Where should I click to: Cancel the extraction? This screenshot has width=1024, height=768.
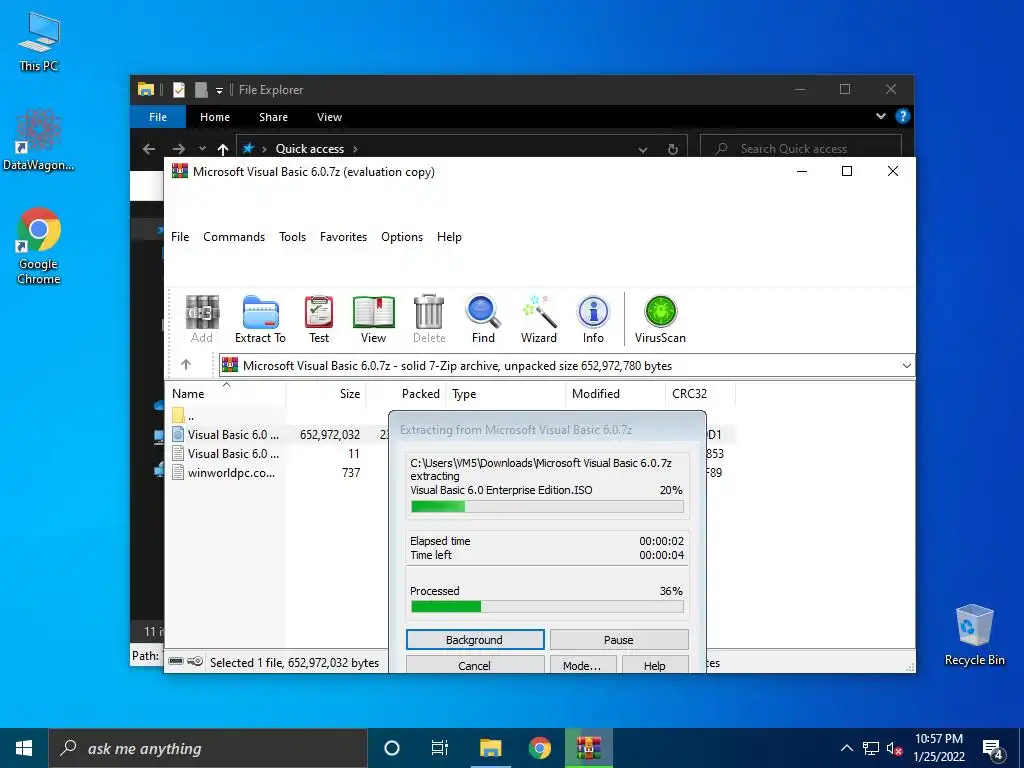click(x=475, y=665)
